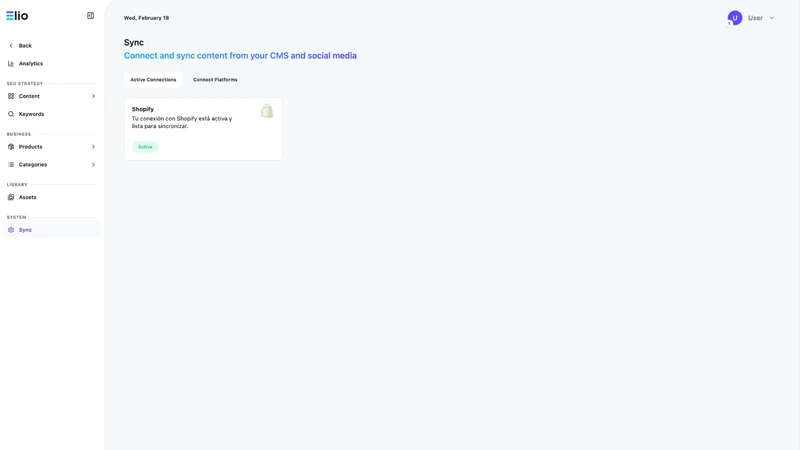Click the date 'Wed, February 18'
800x450 pixels.
click(146, 18)
